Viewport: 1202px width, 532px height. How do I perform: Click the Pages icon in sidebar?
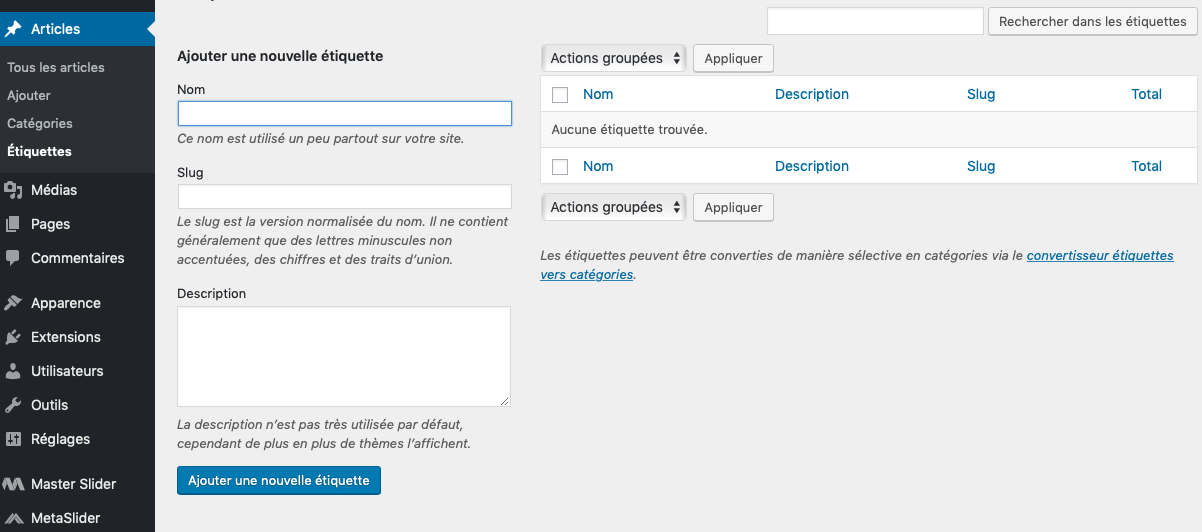13,224
